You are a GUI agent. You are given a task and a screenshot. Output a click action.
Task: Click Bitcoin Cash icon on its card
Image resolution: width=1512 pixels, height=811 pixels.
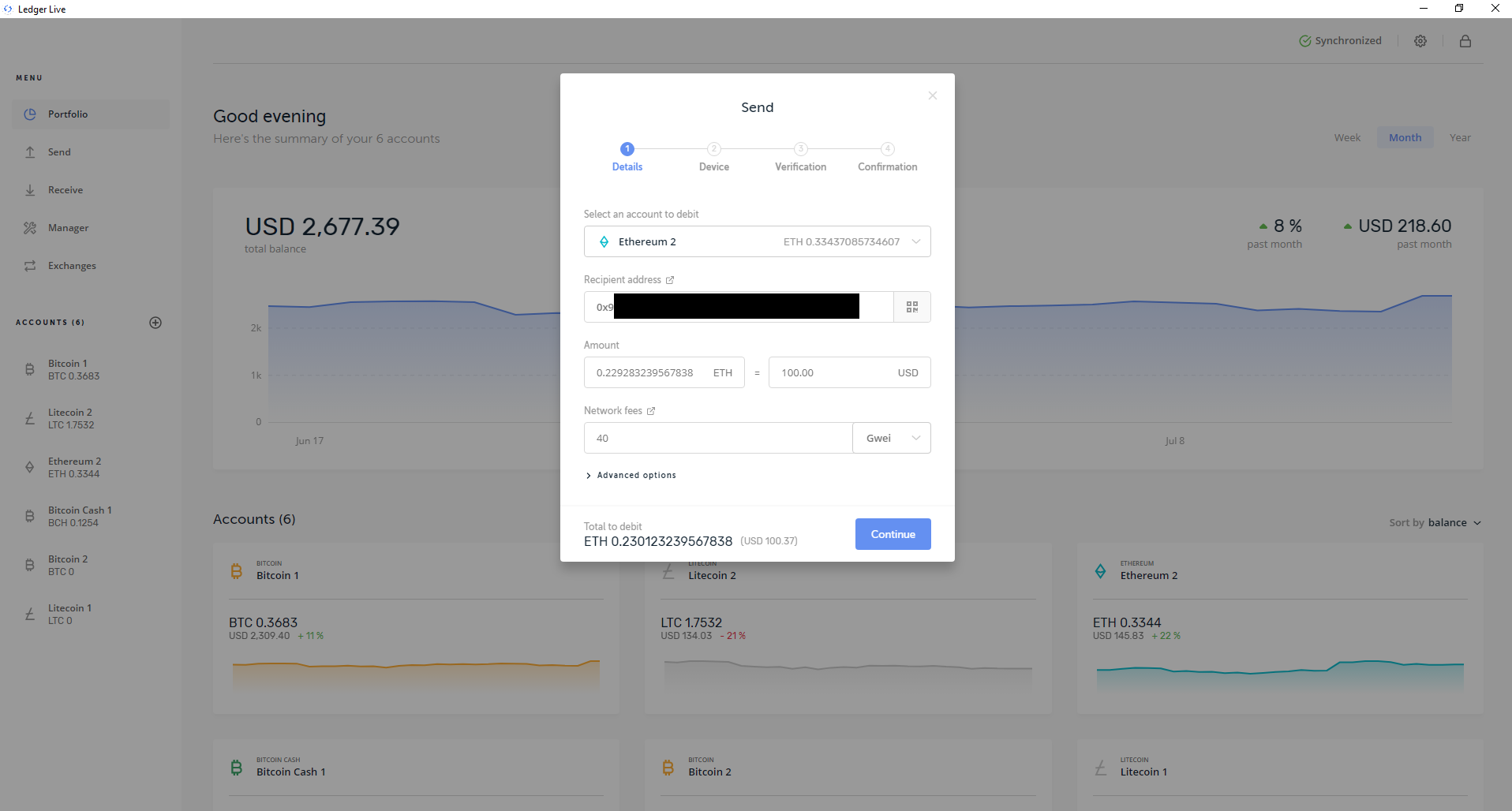[x=236, y=767]
